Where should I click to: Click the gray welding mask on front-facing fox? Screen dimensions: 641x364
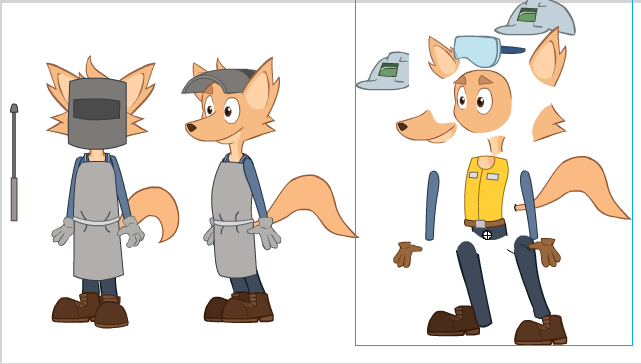[x=97, y=113]
